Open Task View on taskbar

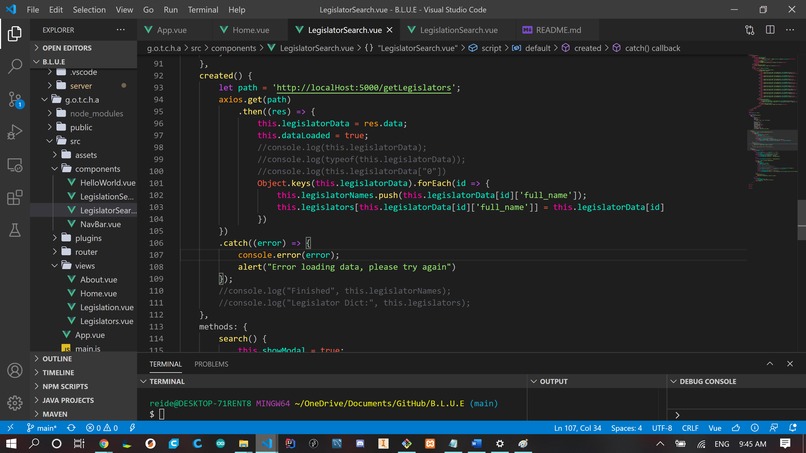click(x=79, y=443)
